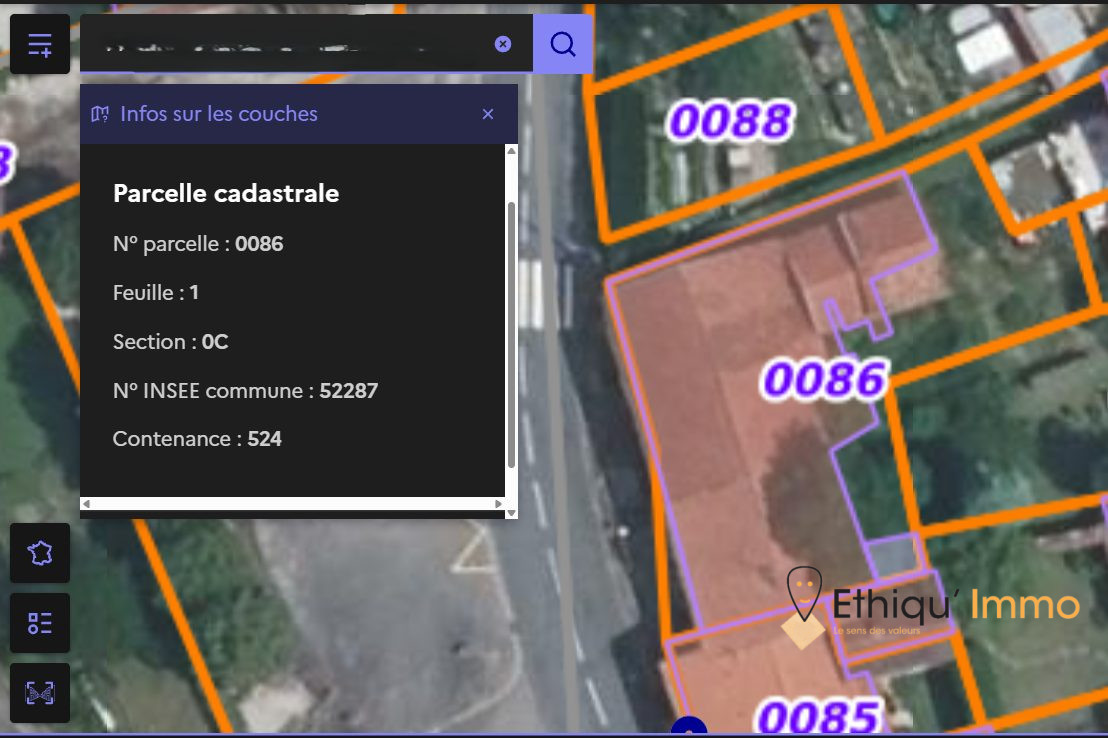
Task: Click the panel's scroll up arrow
Action: (x=512, y=150)
